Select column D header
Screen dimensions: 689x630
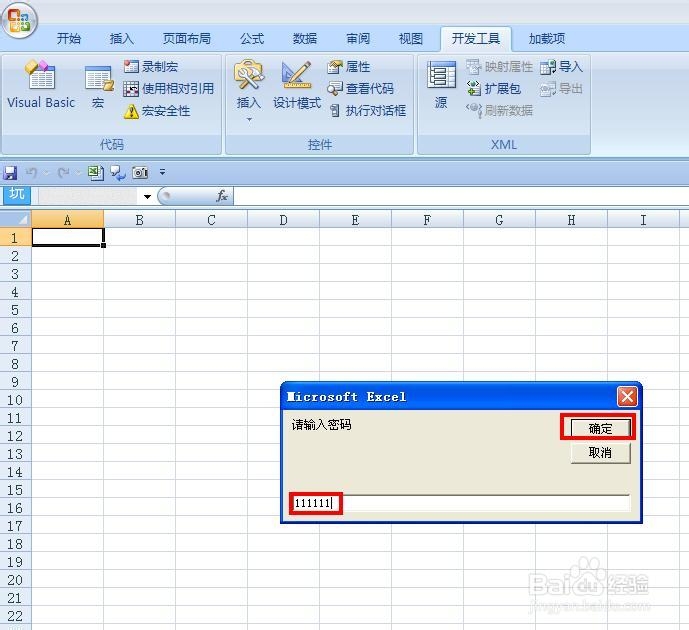click(x=283, y=220)
